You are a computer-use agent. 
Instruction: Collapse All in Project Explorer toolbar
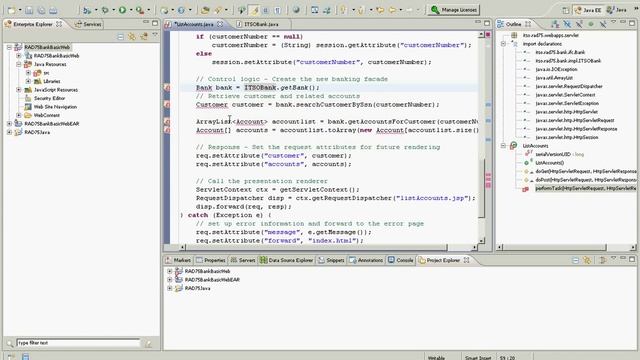[575, 260]
